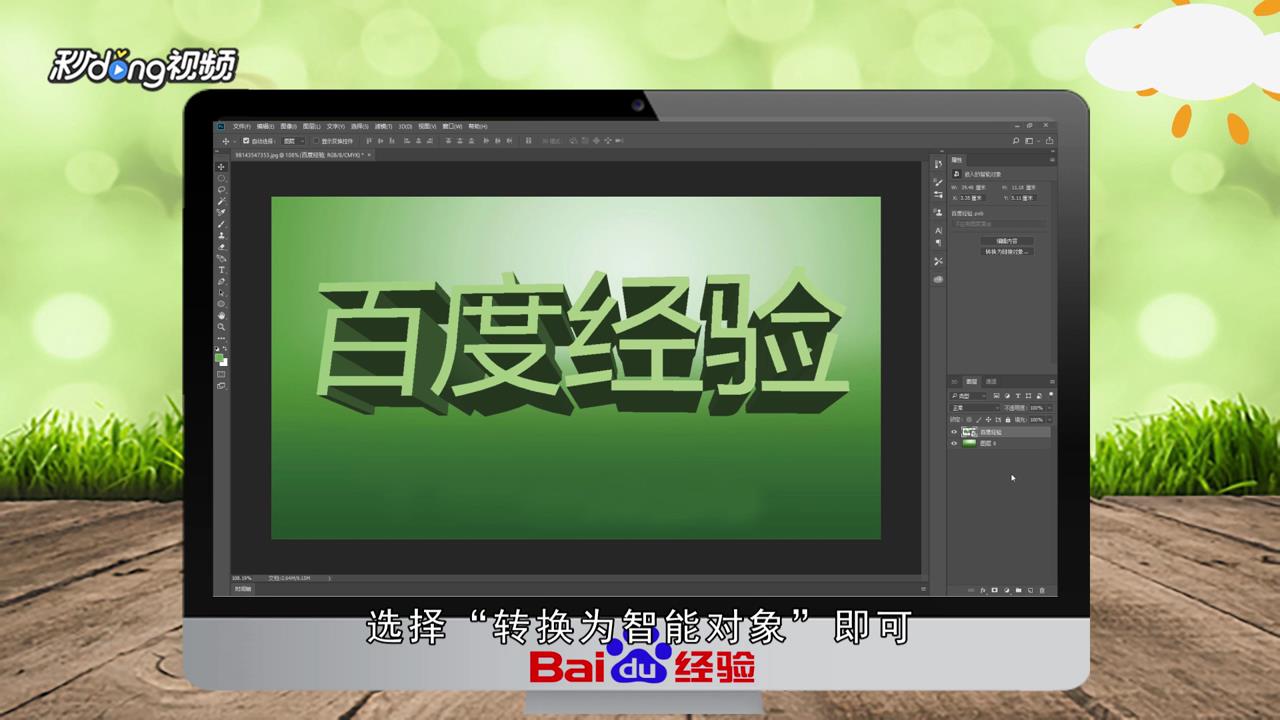
Task: Open the 图像 Image menu
Action: click(x=289, y=127)
